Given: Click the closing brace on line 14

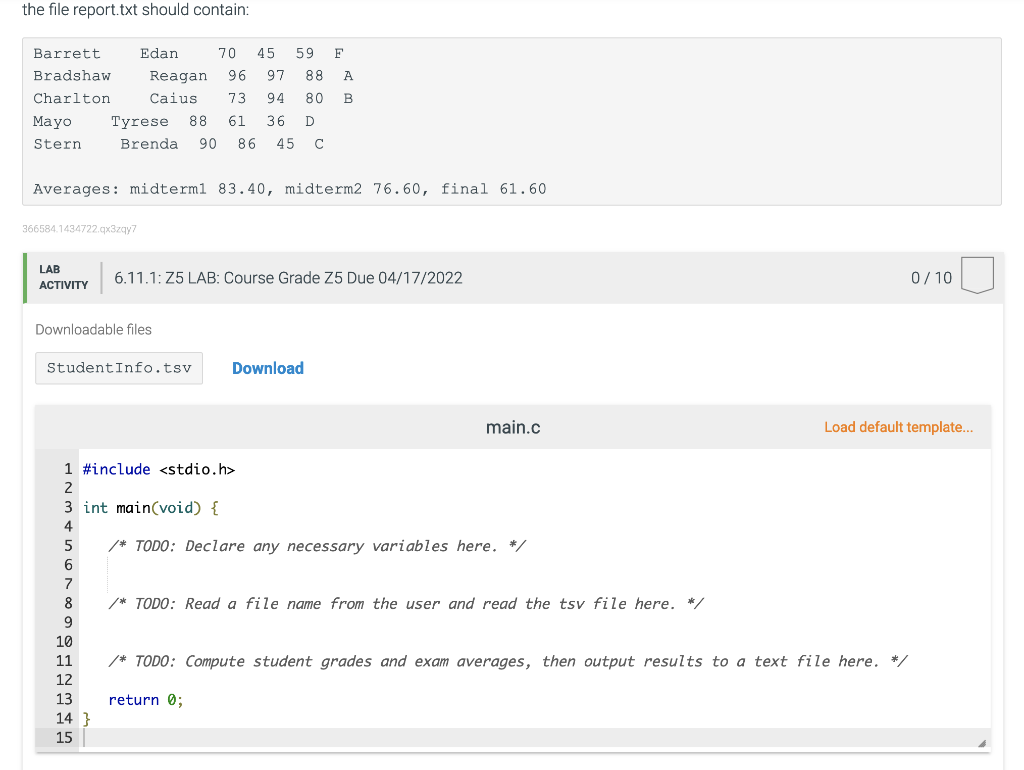Looking at the screenshot, I should [86, 718].
